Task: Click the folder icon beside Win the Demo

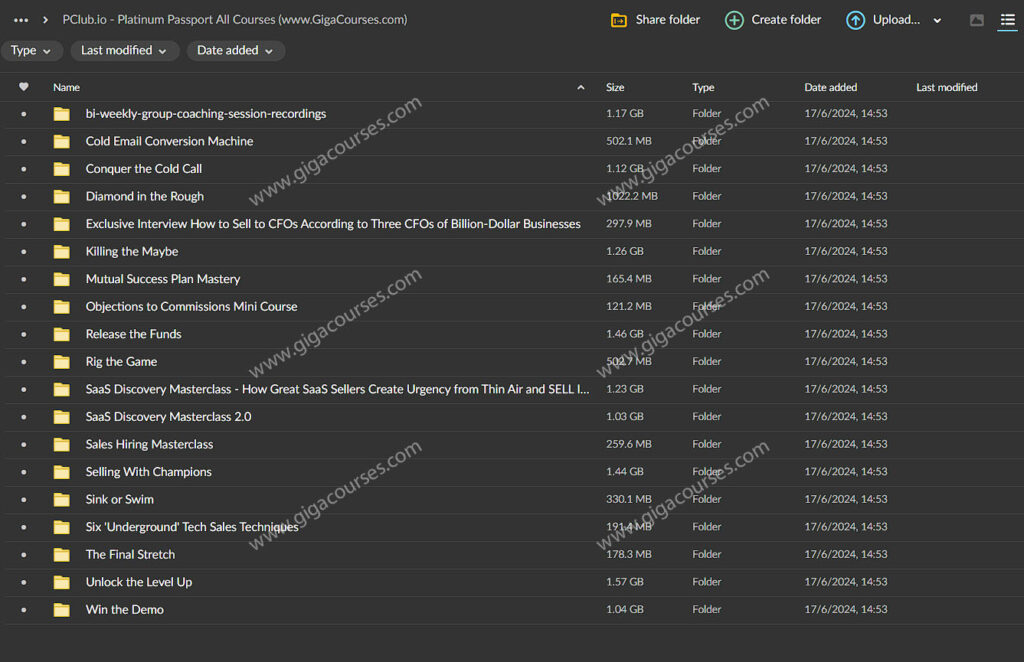Action: pos(62,609)
